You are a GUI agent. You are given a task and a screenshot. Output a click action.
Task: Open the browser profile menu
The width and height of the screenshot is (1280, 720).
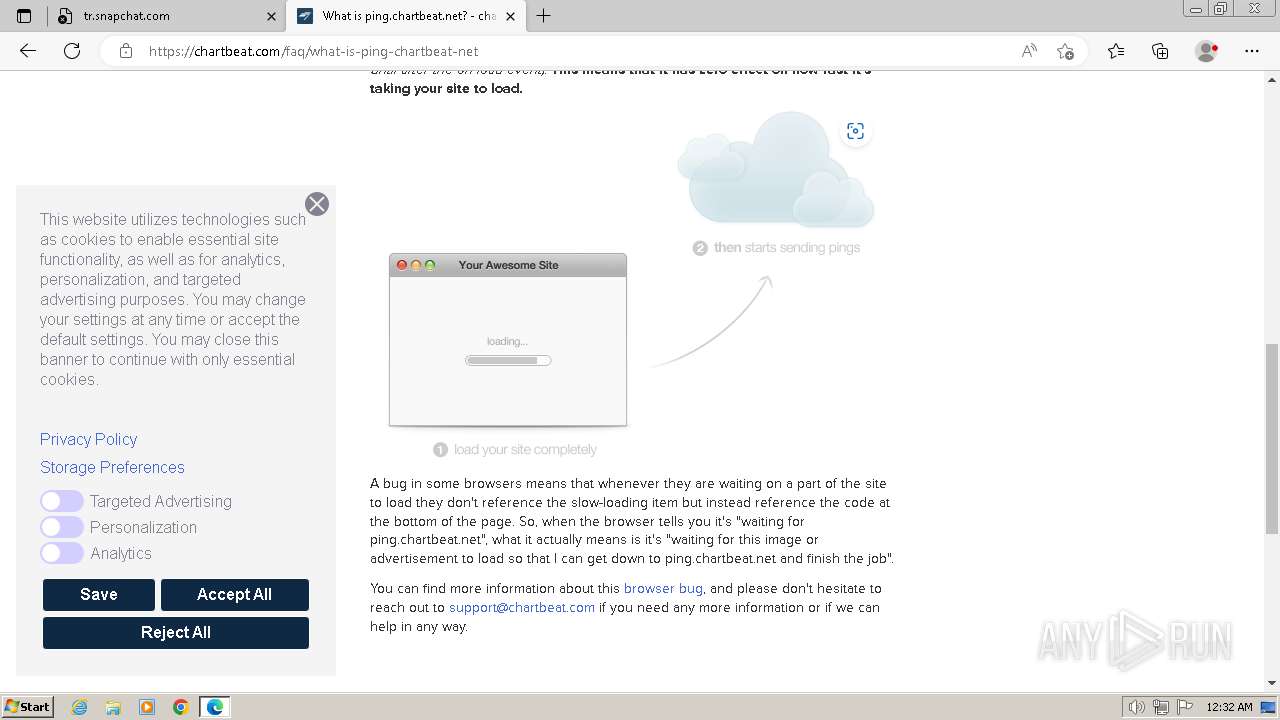tap(1207, 51)
